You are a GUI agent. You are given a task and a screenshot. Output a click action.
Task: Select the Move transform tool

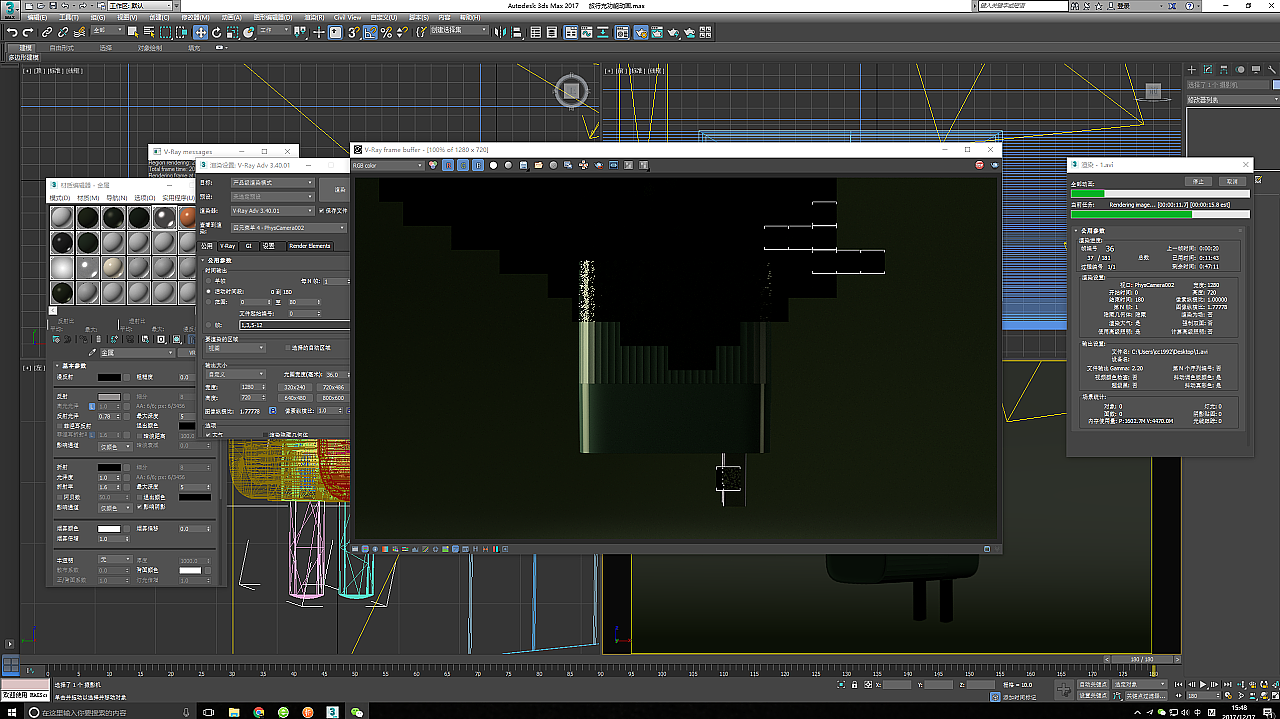tap(201, 32)
